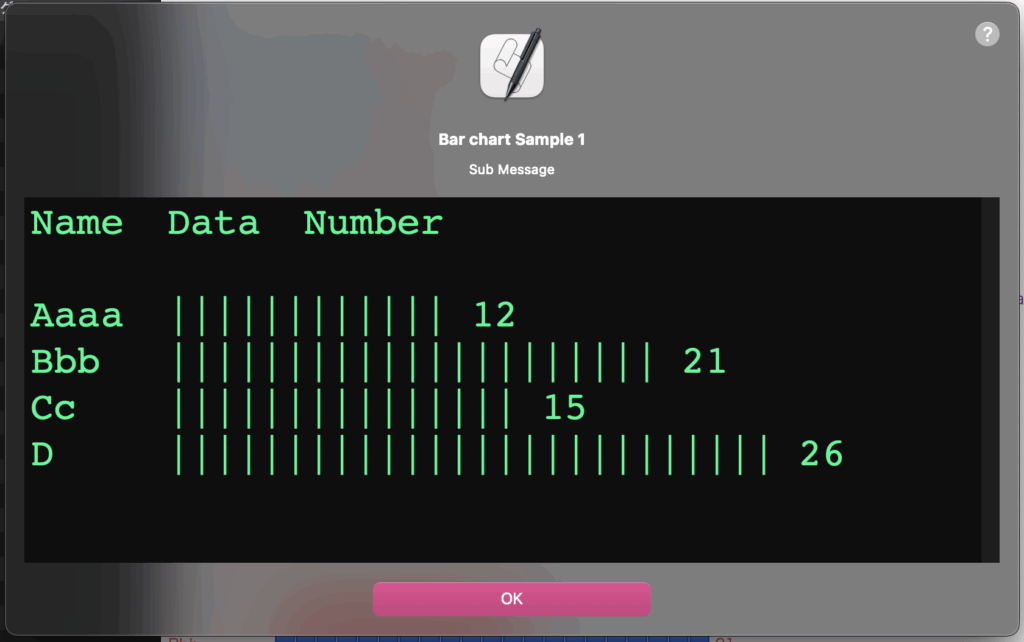The image size is (1024, 642).
Task: Click the number 26 value
Action: 821,455
